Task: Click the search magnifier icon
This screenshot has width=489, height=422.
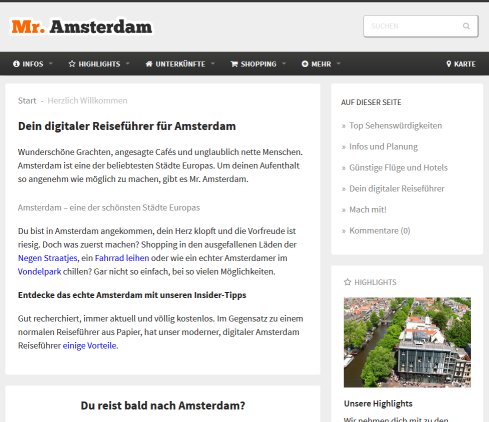Action: (466, 26)
